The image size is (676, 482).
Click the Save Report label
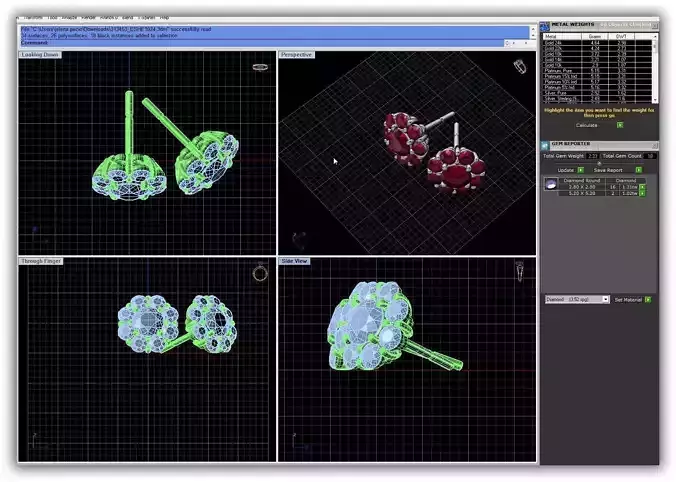(608, 170)
